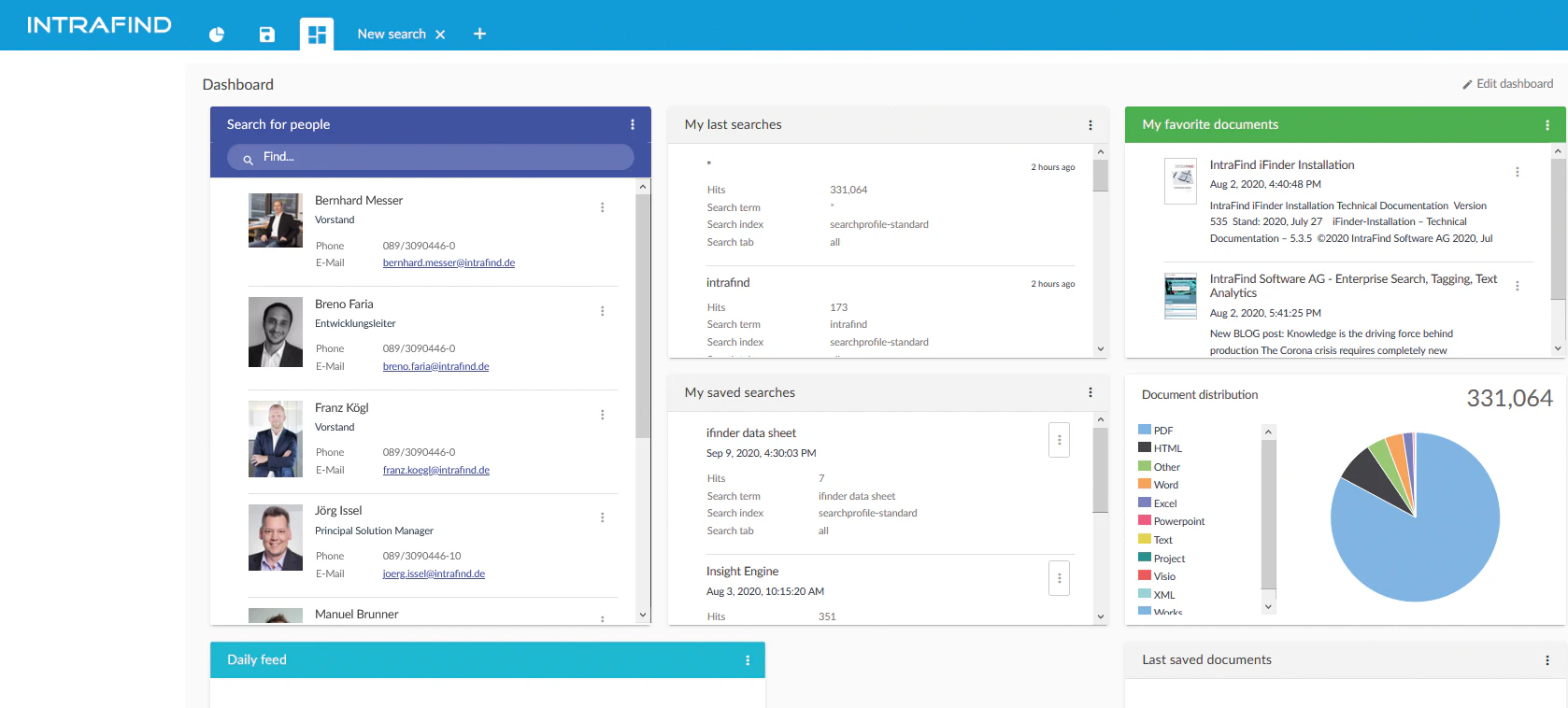Click the 331,064 document total
This screenshot has height=708, width=1568.
click(1509, 399)
